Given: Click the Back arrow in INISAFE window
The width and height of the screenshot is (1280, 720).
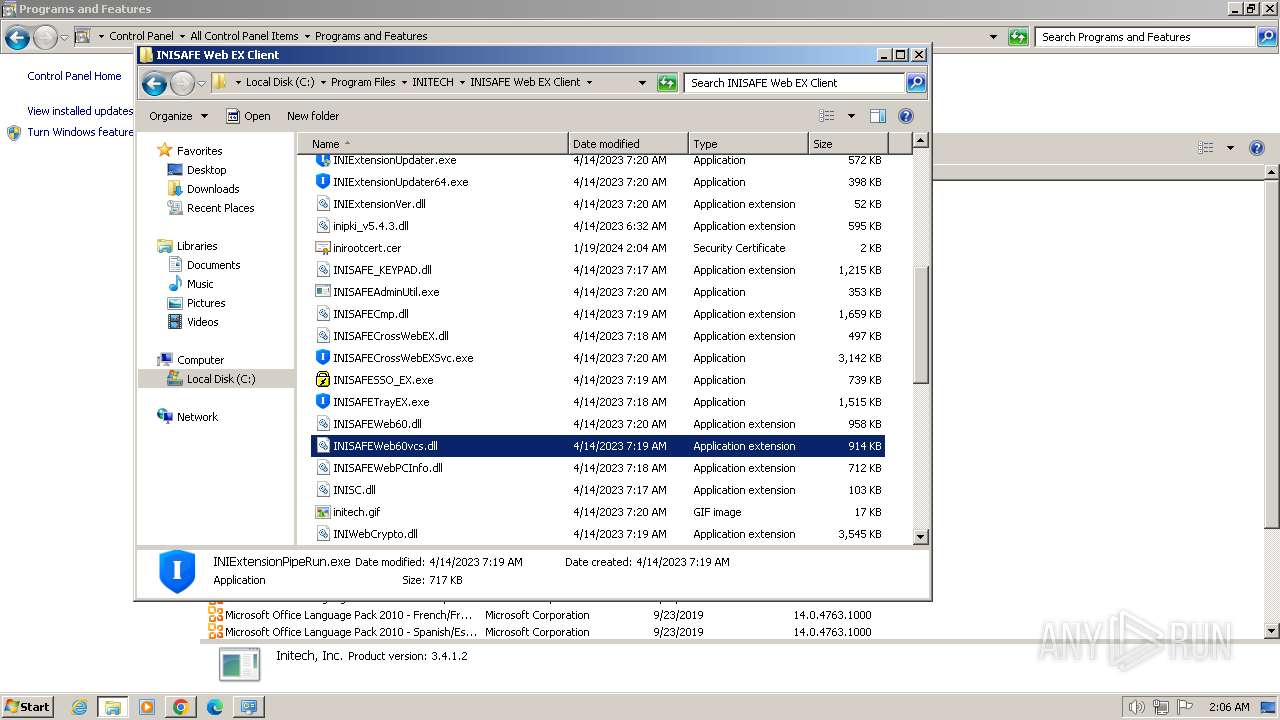Looking at the screenshot, I should (x=154, y=83).
